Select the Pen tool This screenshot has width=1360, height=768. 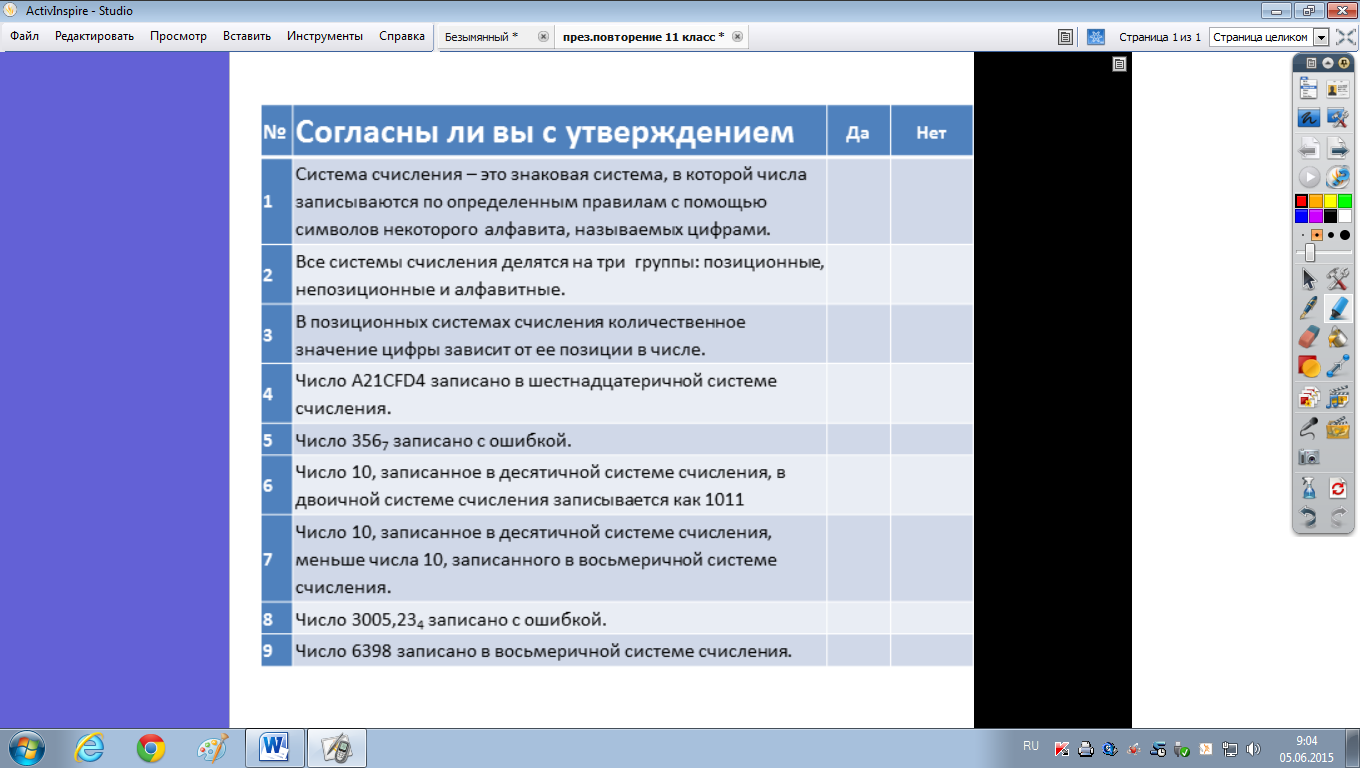tap(1309, 308)
